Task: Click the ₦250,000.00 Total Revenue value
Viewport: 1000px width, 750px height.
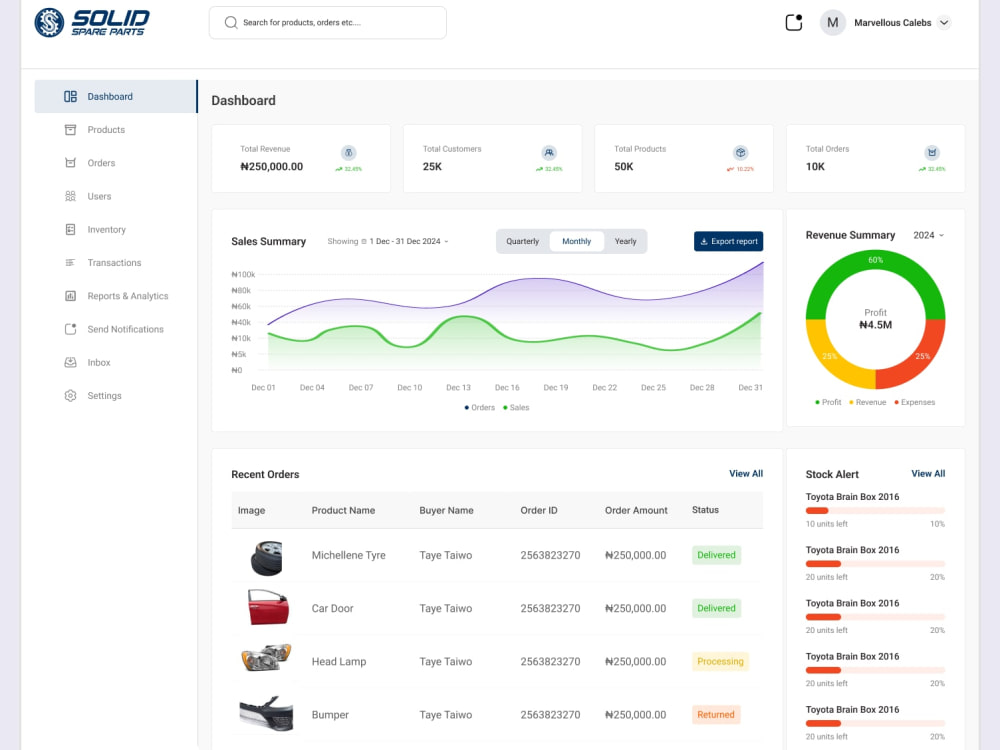Action: 272,166
